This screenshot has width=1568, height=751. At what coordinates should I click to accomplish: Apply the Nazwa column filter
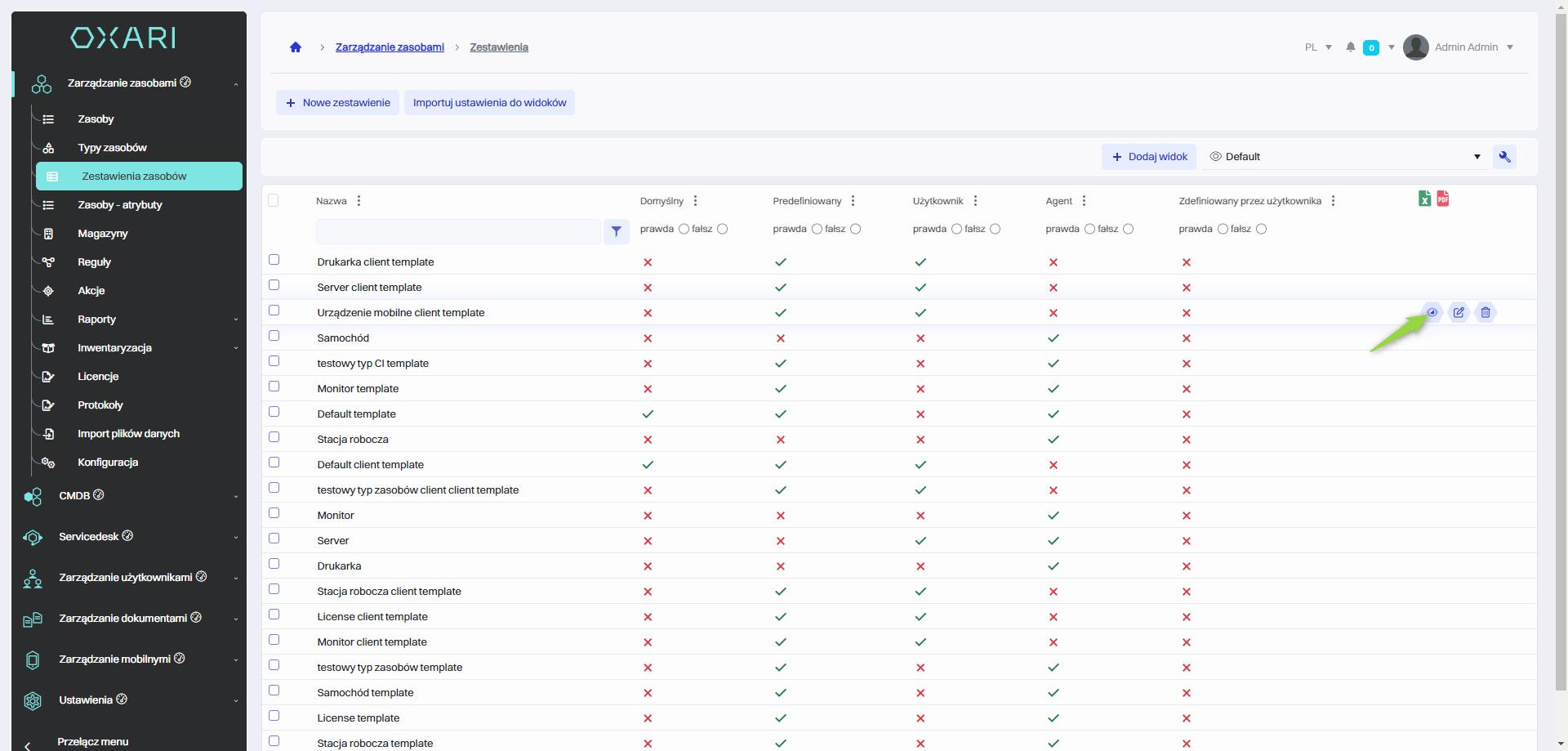point(617,231)
